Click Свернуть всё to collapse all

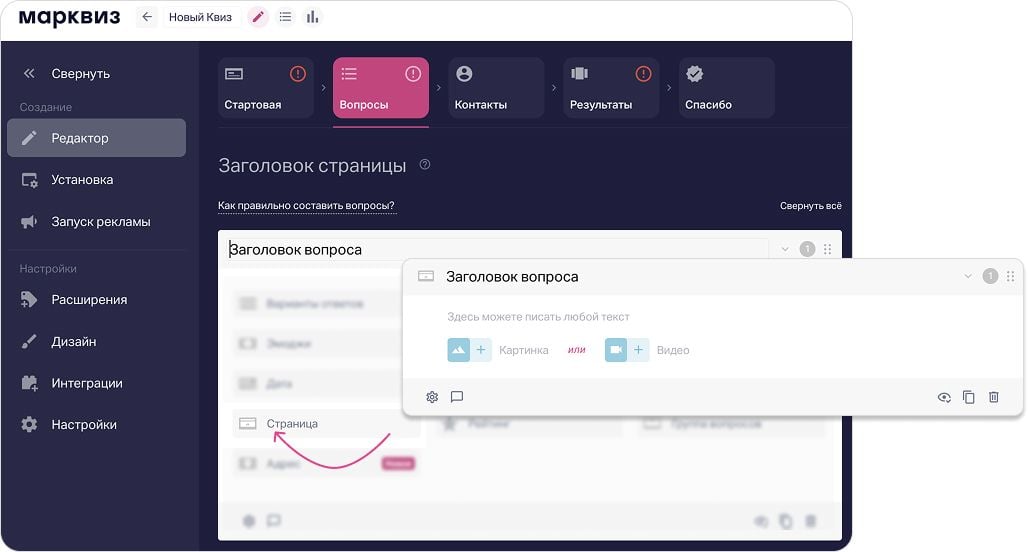click(x=810, y=206)
